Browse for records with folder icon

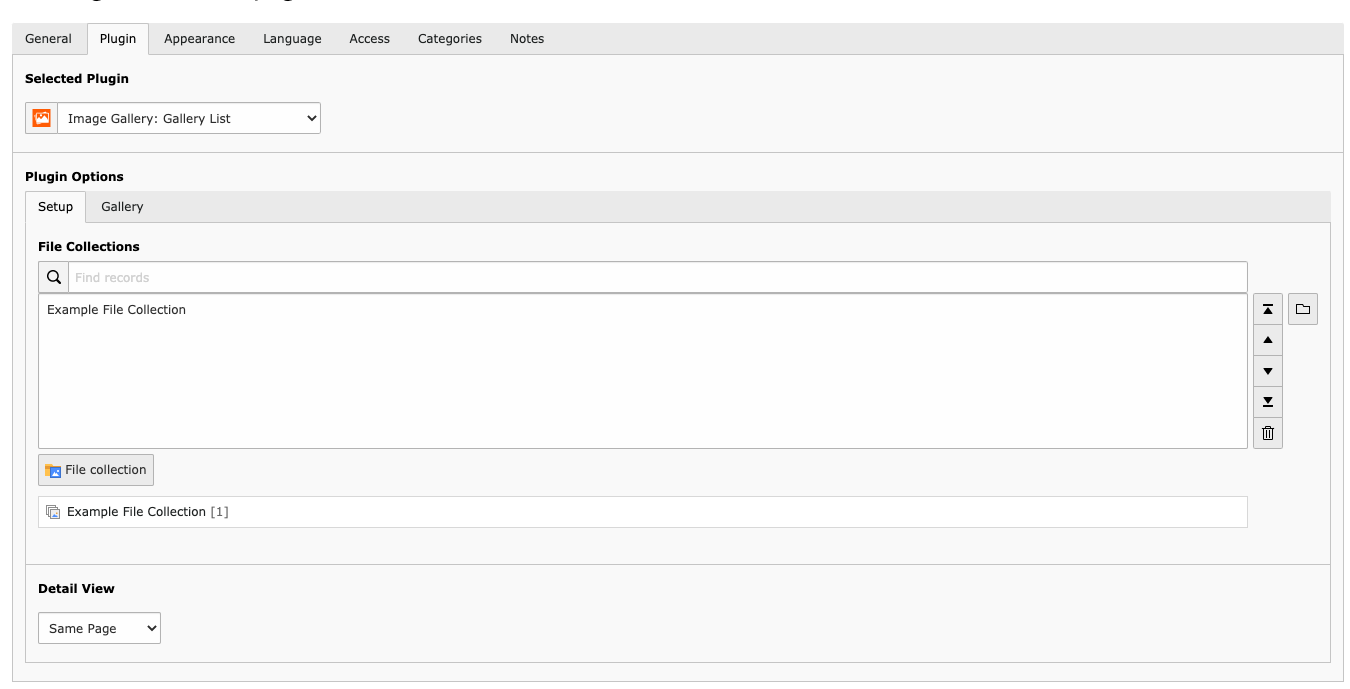pos(1303,309)
